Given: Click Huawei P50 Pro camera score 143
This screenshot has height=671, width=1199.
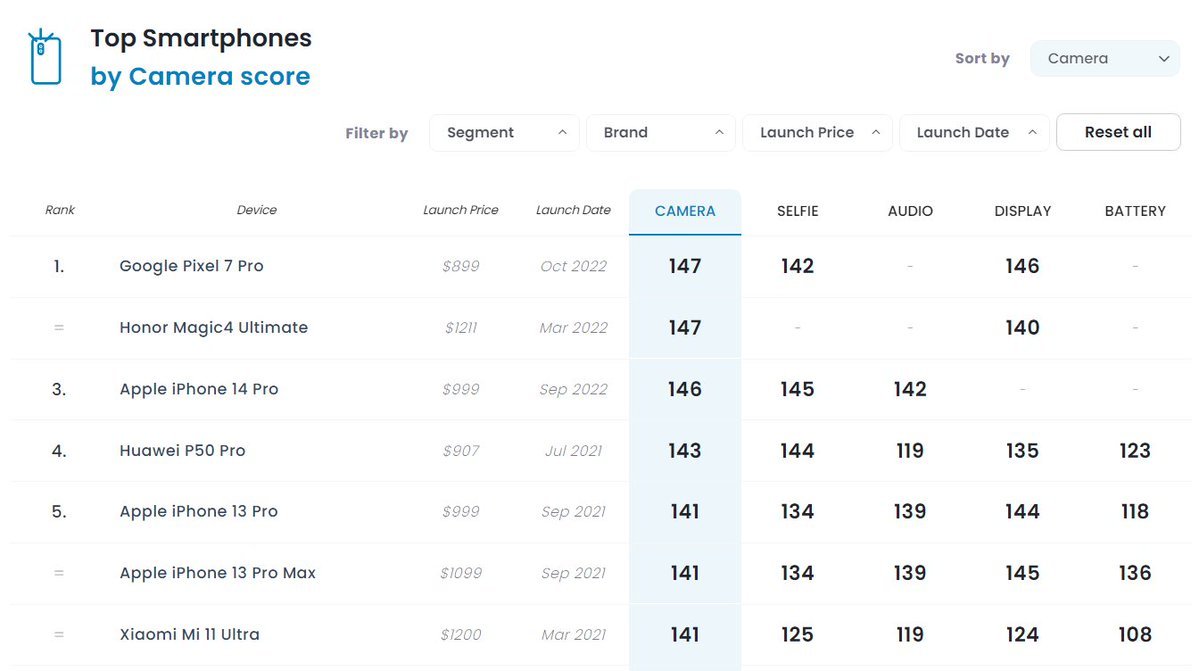Looking at the screenshot, I should click(x=684, y=451).
